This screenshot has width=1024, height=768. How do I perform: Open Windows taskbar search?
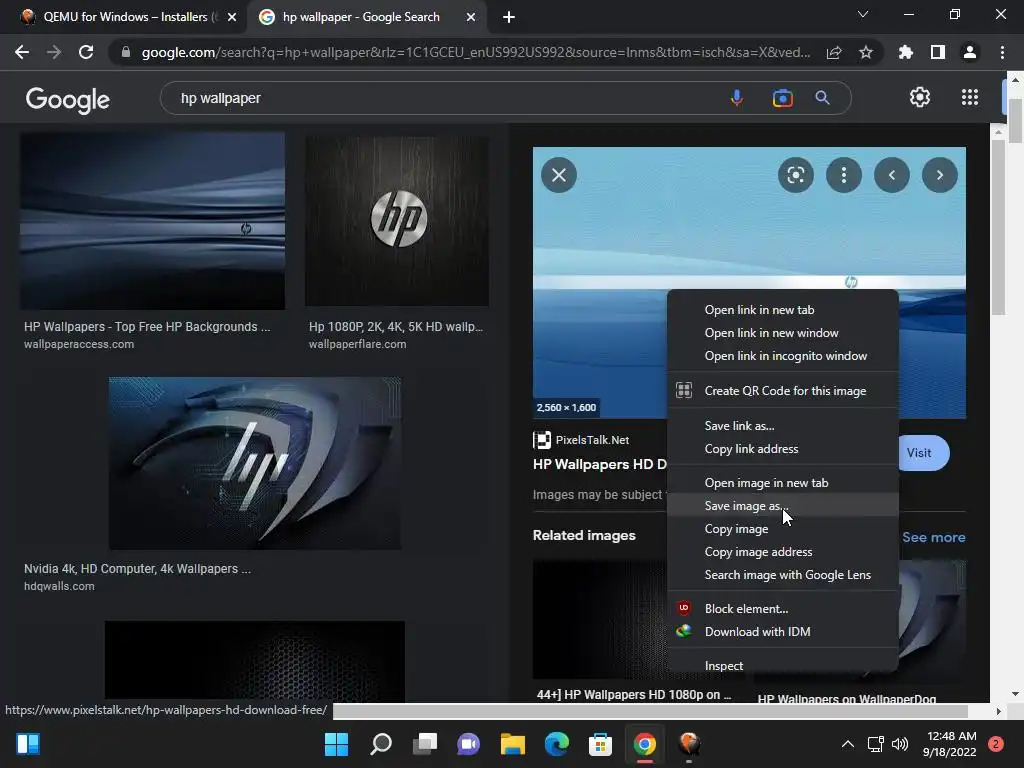(x=381, y=744)
